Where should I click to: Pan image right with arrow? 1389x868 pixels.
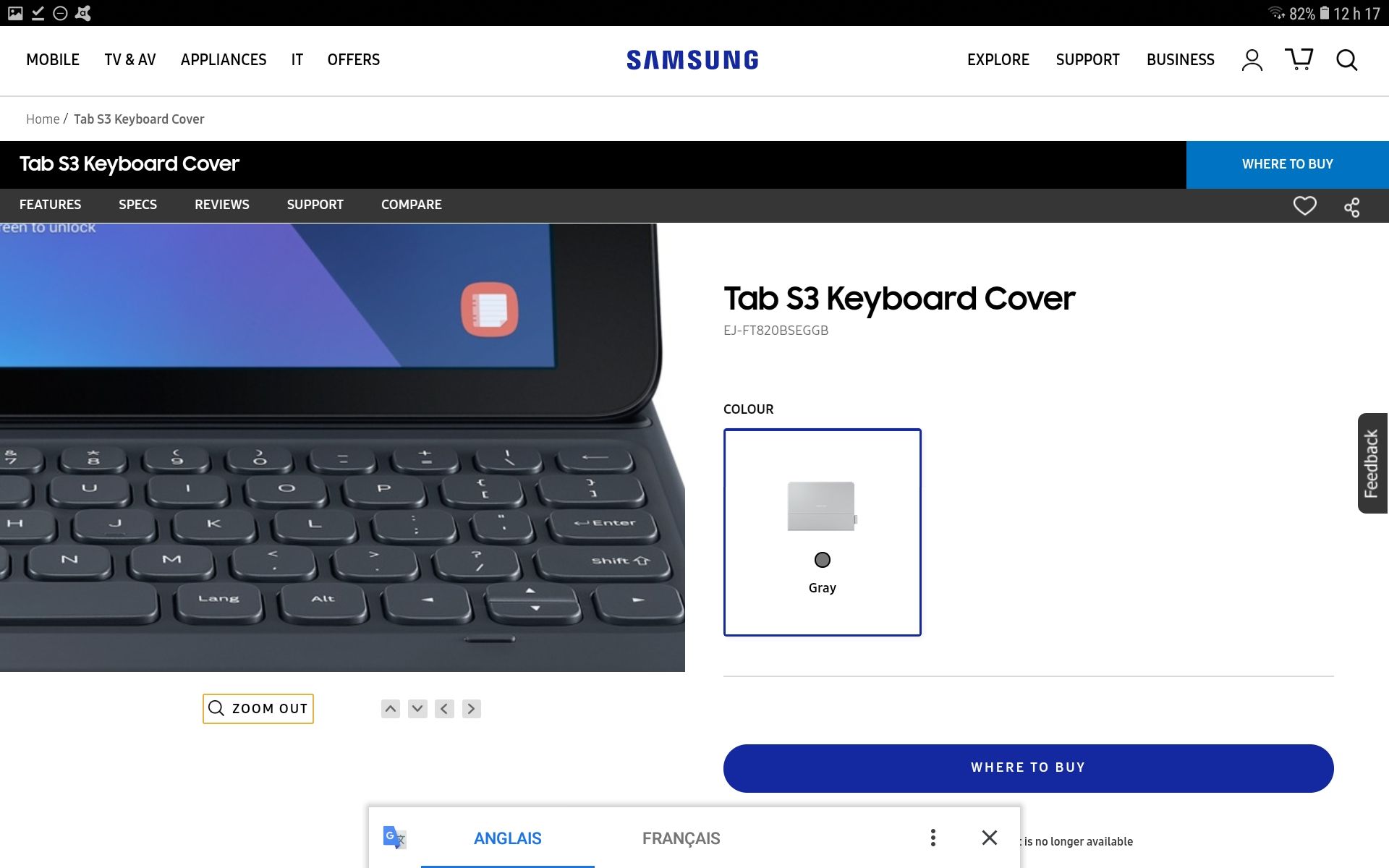[x=472, y=709]
